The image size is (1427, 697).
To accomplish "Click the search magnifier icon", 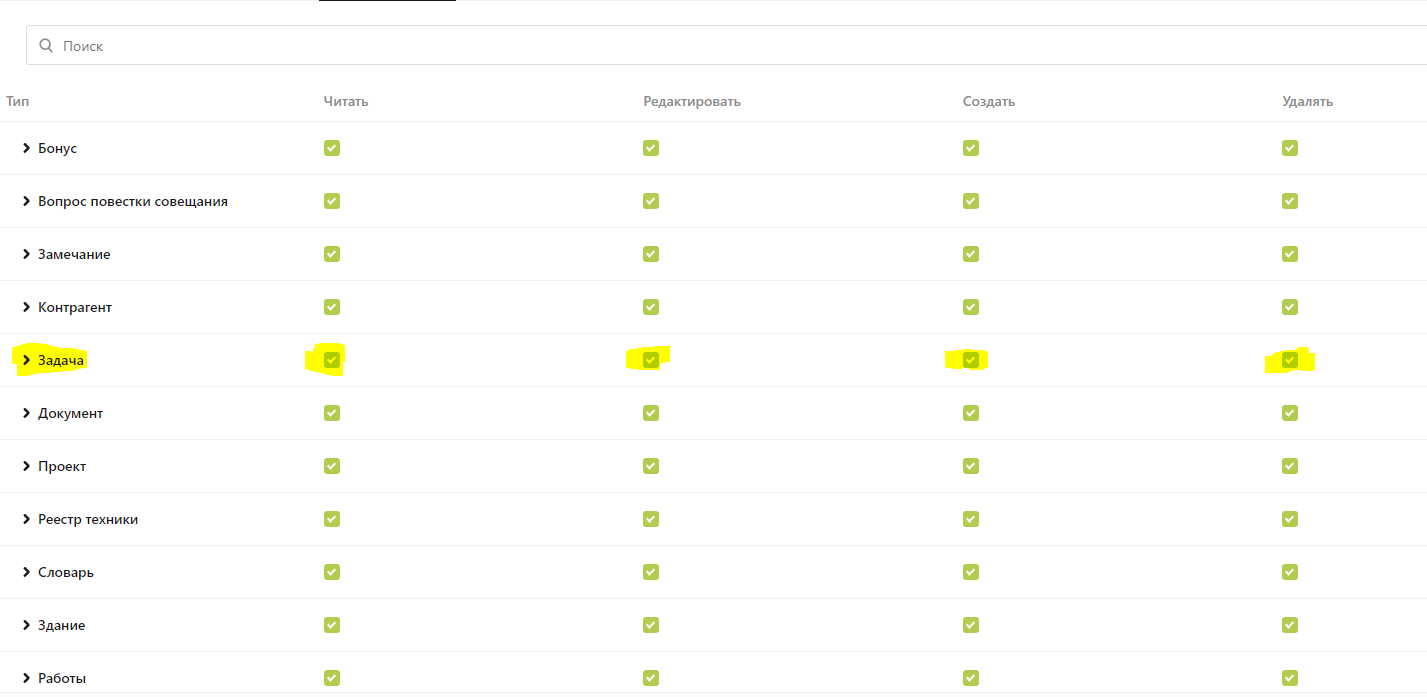I will click(46, 46).
